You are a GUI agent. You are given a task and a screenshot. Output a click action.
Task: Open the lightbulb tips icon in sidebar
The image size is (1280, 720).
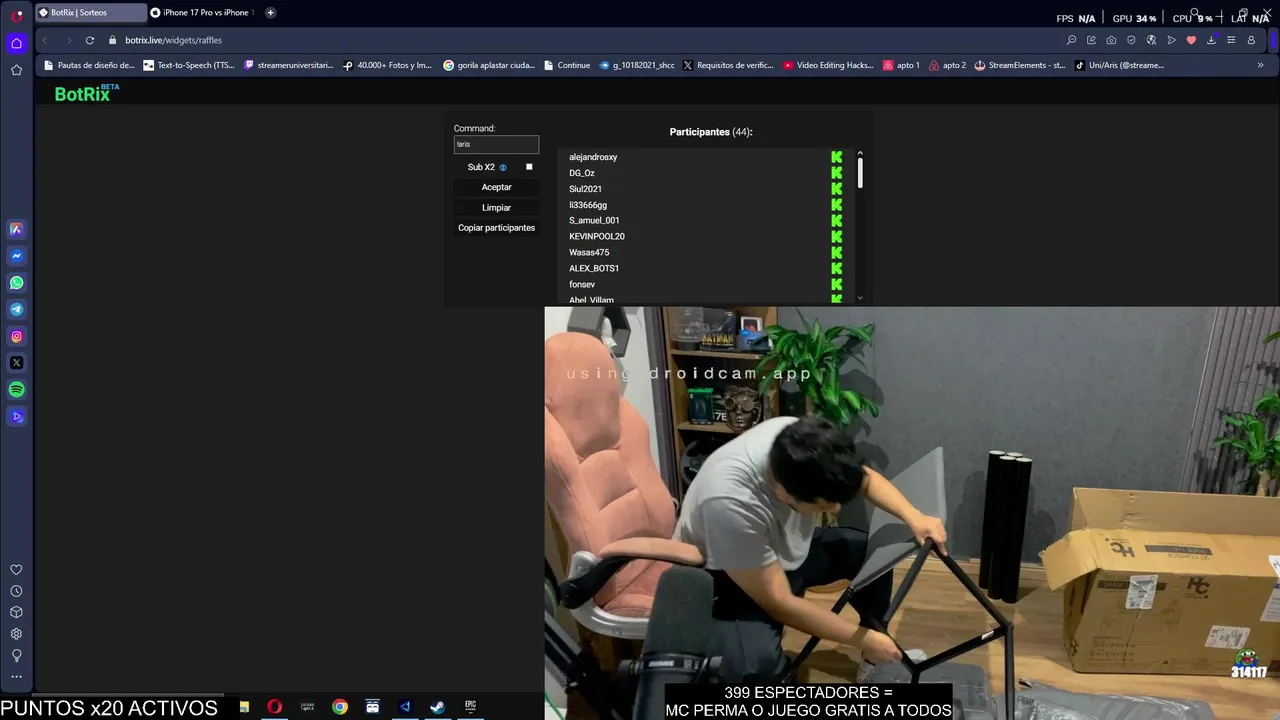click(x=17, y=655)
